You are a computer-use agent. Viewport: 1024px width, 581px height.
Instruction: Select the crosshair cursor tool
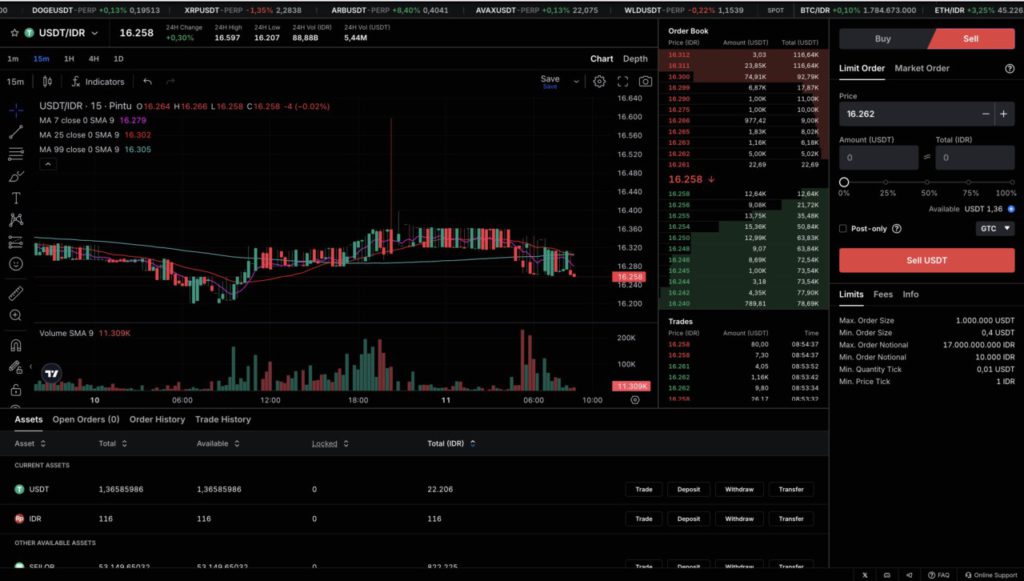pyautogui.click(x=16, y=110)
